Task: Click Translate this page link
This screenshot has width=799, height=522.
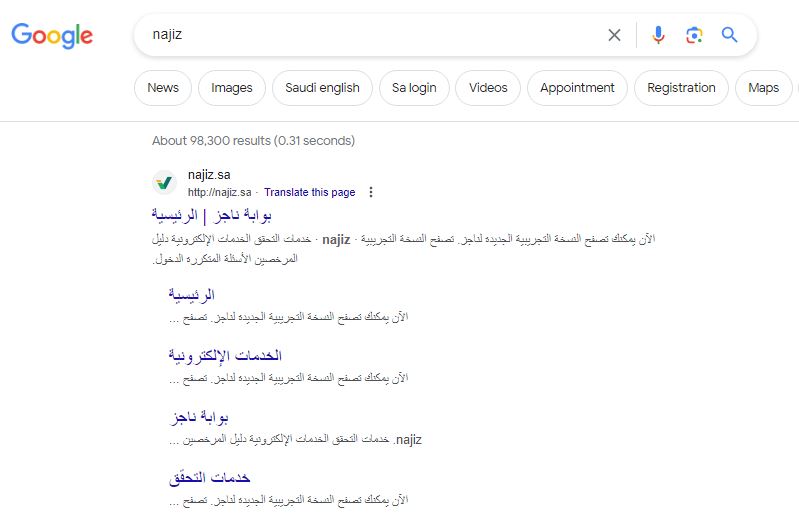Action: click(309, 192)
